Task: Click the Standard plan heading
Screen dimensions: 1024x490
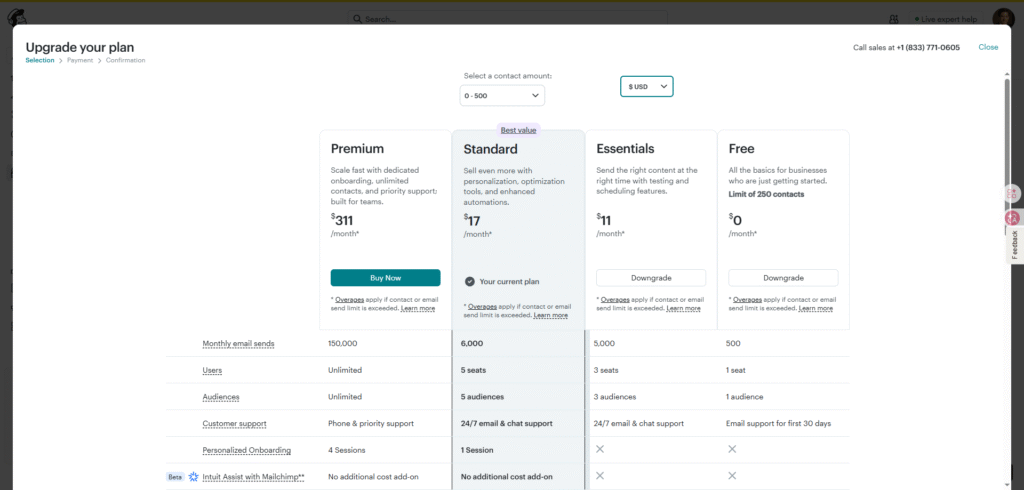Action: click(x=490, y=149)
